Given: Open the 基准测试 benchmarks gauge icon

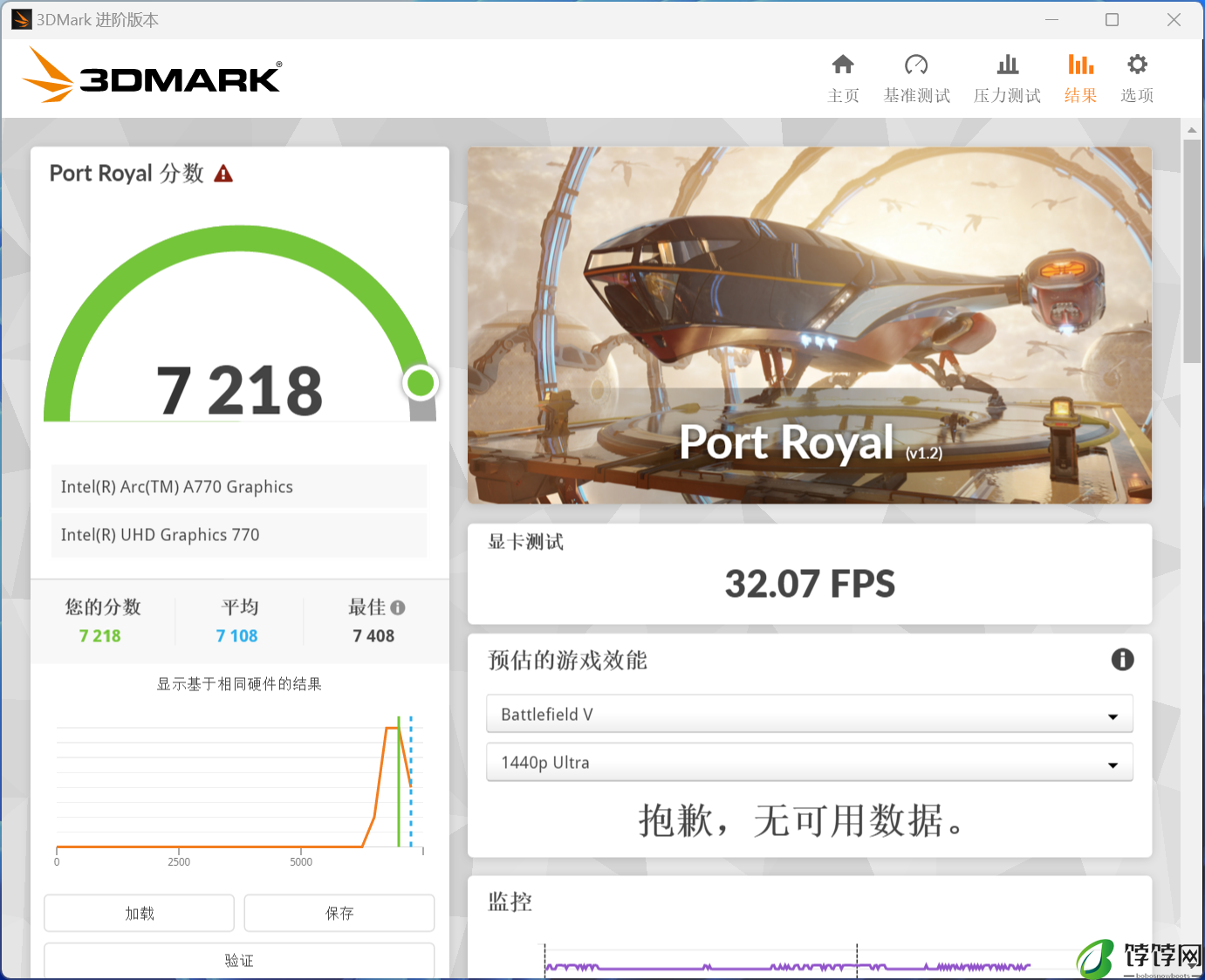Looking at the screenshot, I should click(x=916, y=65).
